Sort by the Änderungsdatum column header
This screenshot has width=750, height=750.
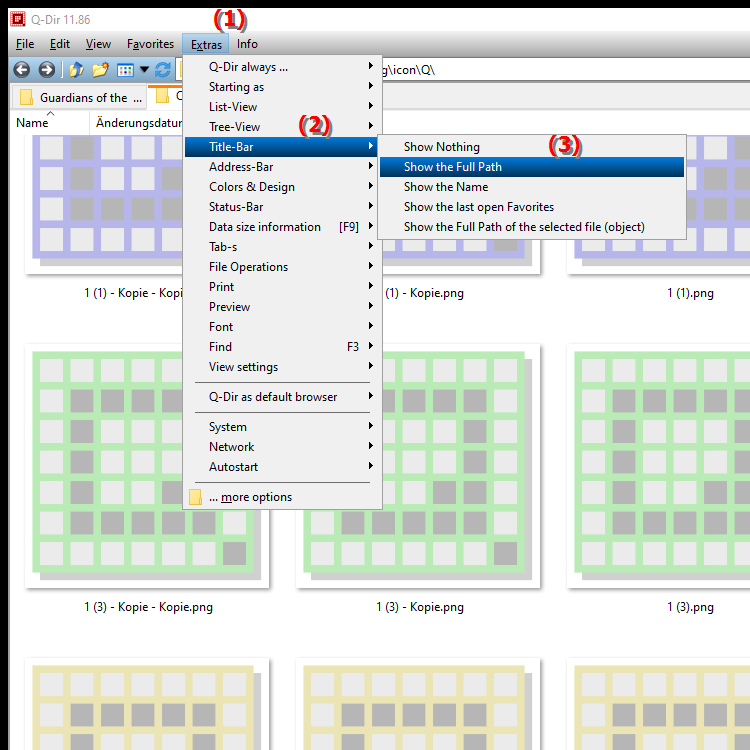(x=136, y=123)
